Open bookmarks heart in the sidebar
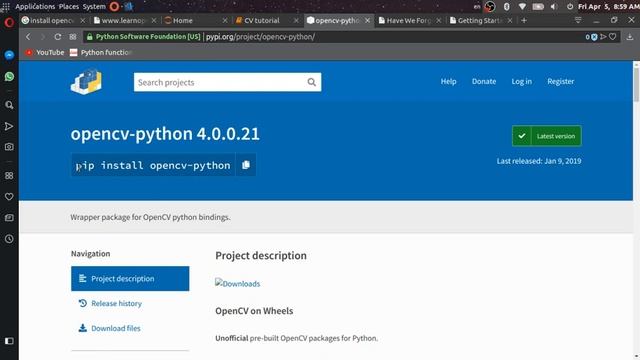 pyautogui.click(x=9, y=197)
